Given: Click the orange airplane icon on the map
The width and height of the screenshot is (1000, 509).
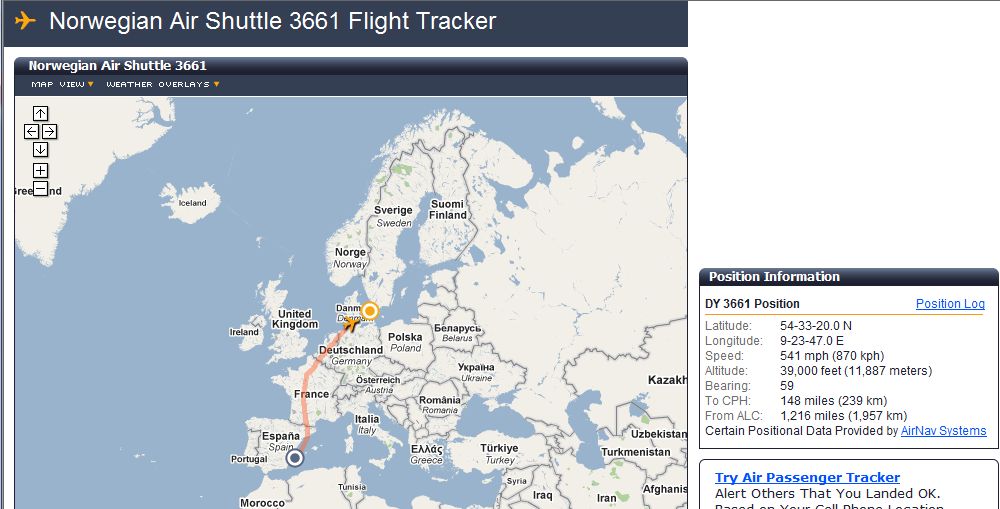Looking at the screenshot, I should (x=351, y=324).
